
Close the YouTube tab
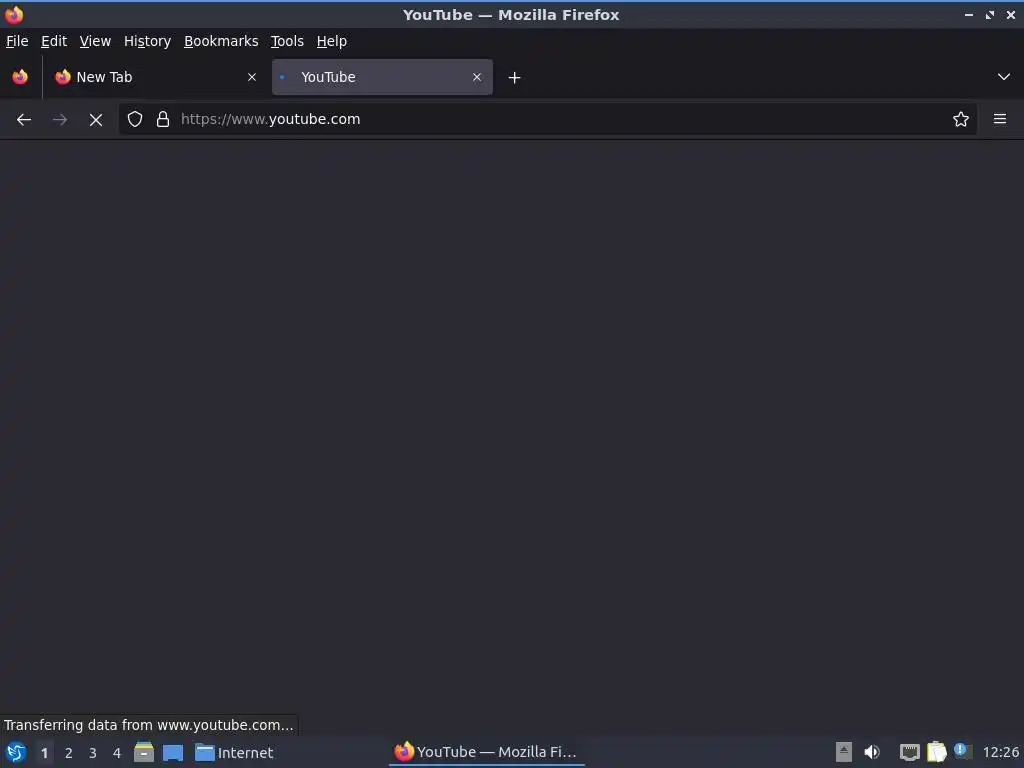pyautogui.click(x=477, y=77)
